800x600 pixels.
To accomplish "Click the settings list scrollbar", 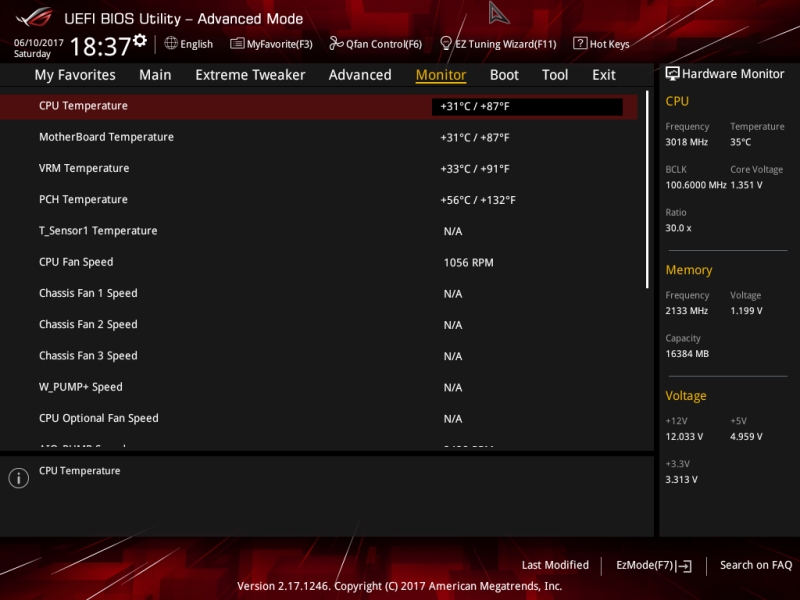I will pos(647,189).
